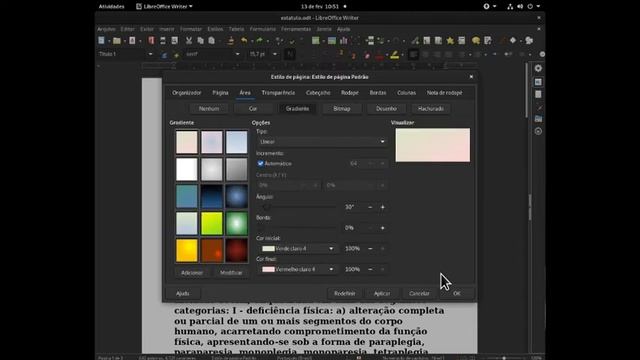Increase the Ângulo value with the plus button

(382, 207)
